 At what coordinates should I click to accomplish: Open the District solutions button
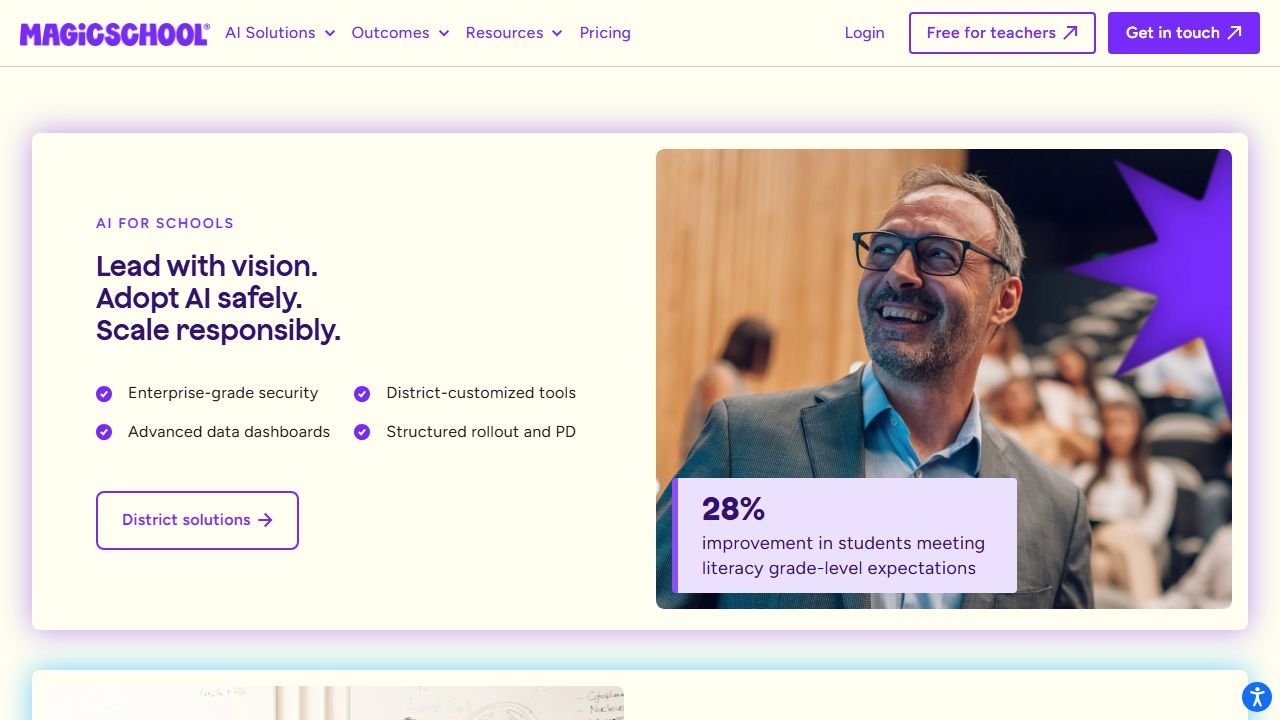(x=197, y=520)
